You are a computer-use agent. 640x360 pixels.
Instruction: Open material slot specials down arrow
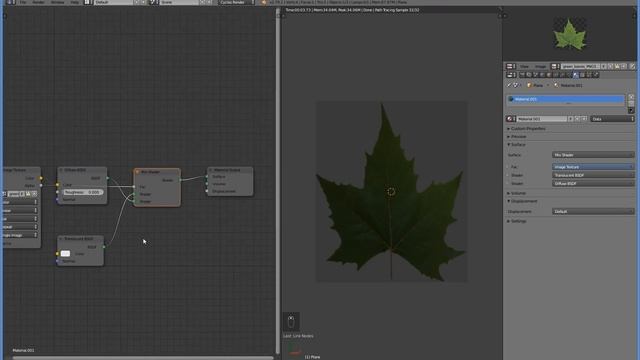631,110
